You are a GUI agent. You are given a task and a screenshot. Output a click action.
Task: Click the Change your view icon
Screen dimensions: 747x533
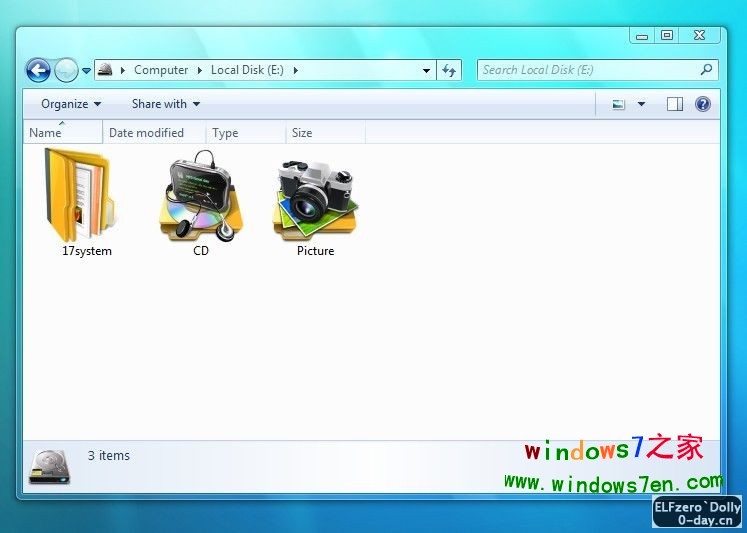tap(619, 104)
